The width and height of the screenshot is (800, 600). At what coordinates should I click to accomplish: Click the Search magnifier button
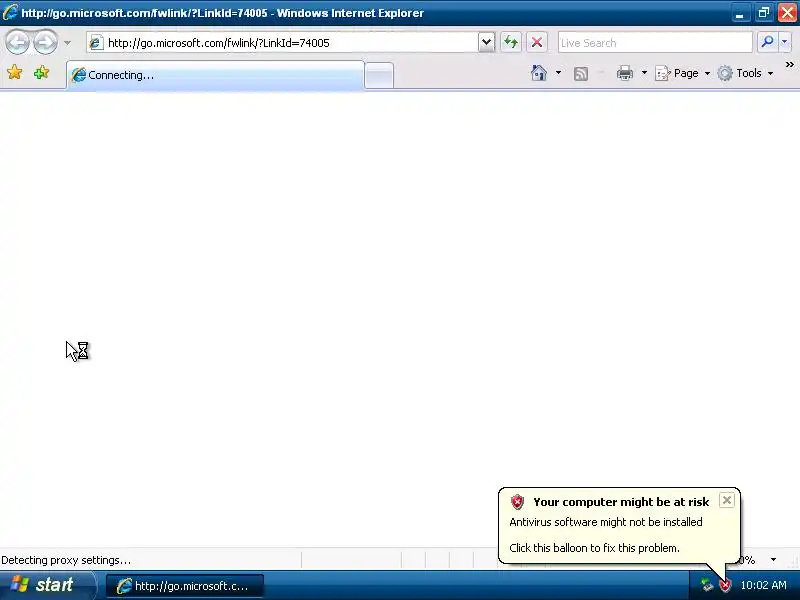click(x=767, y=42)
